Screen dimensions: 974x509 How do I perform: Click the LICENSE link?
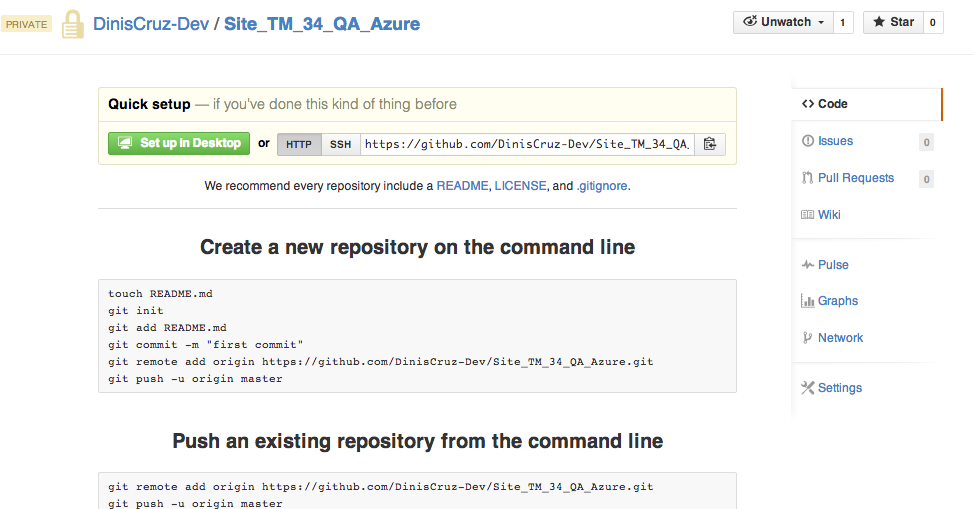pos(520,186)
